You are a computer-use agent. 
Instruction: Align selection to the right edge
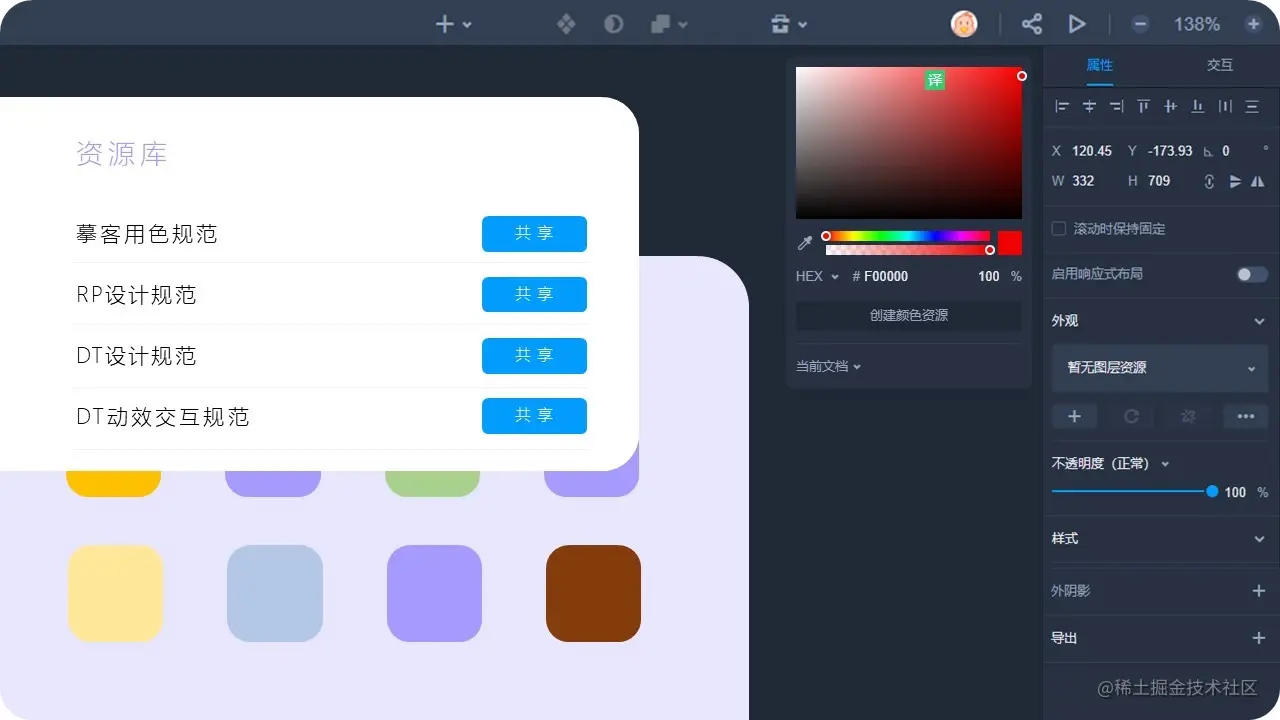coord(1116,106)
